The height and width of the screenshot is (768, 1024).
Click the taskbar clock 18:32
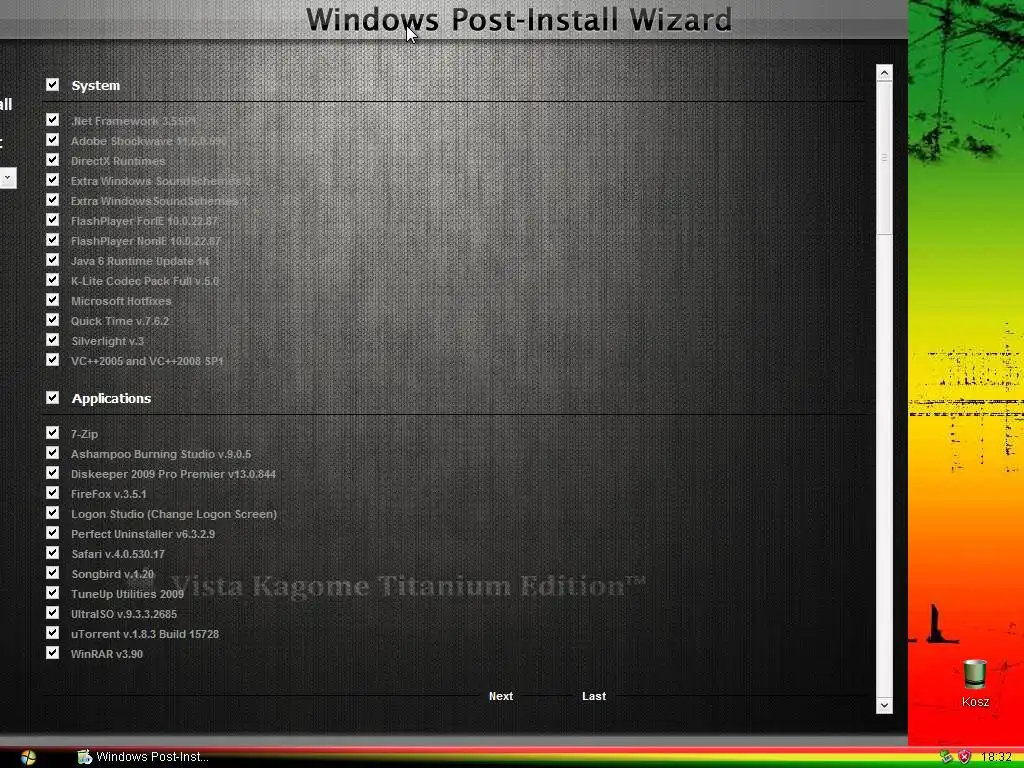tap(997, 757)
